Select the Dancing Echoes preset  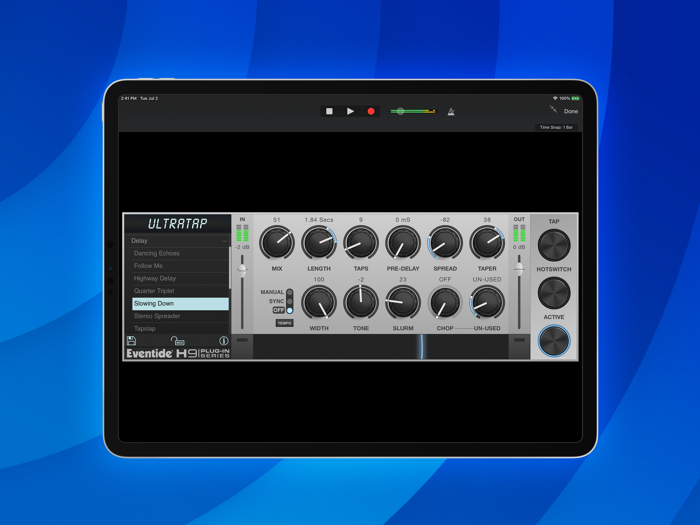tap(180, 253)
